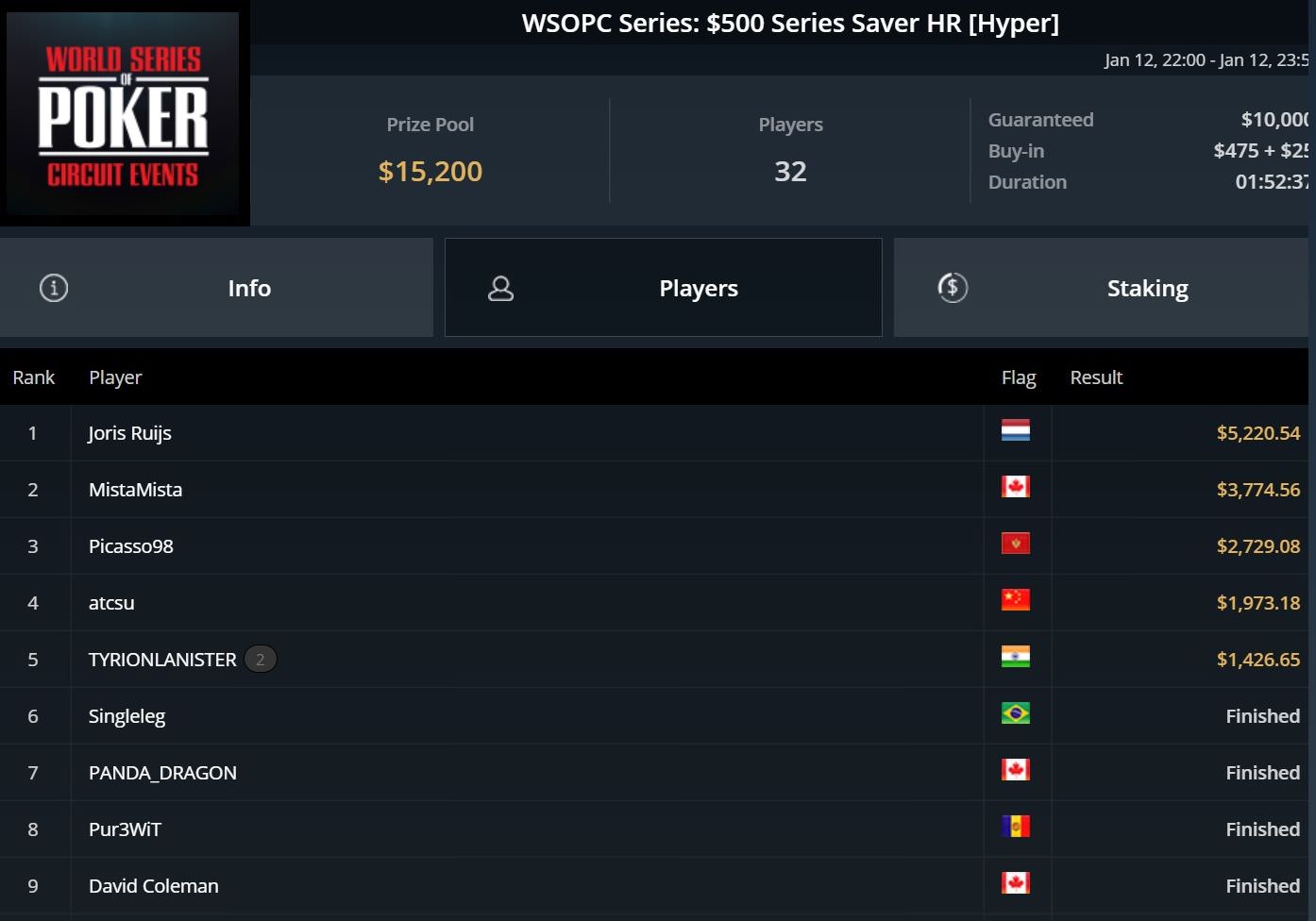Viewport: 1316px width, 921px height.
Task: Click the Netherlands flag for Joris Ruijs
Action: click(1015, 430)
